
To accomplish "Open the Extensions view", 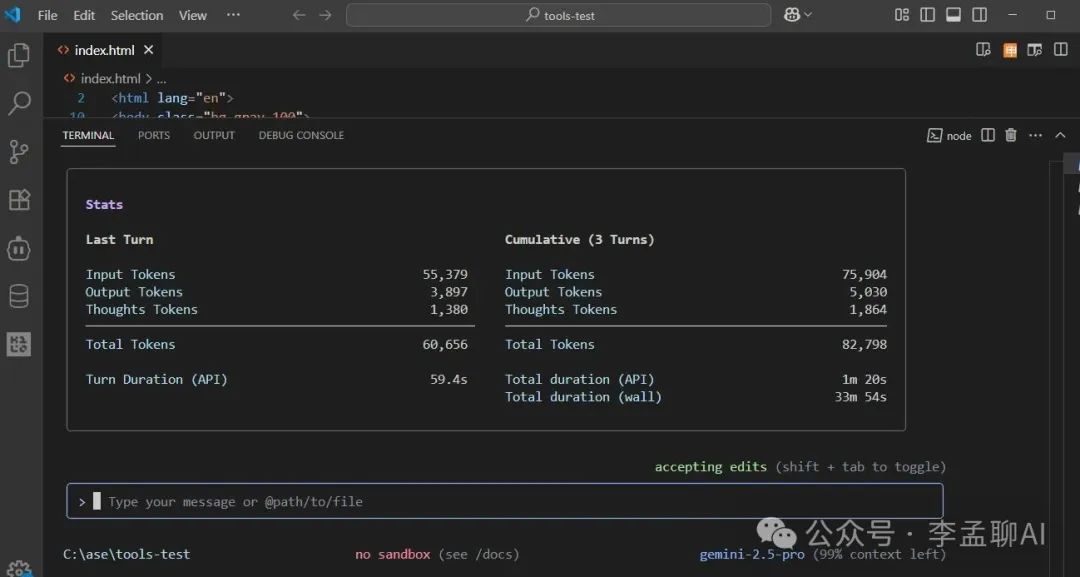I will (19, 200).
